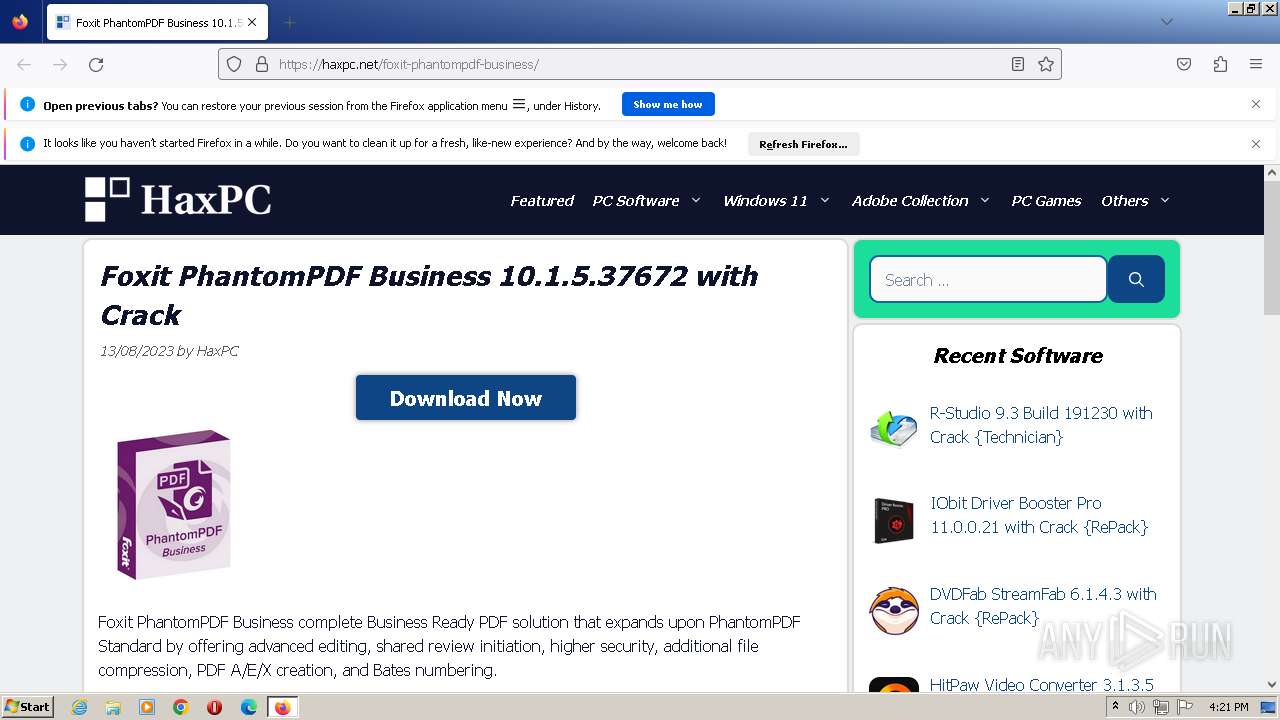
Task: Click the Download Now button
Action: [x=466, y=398]
